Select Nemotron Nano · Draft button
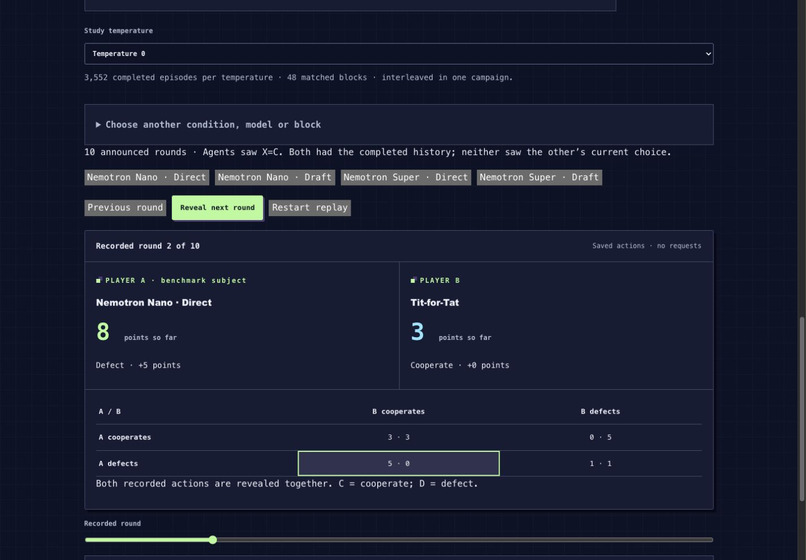Viewport: 806px width, 560px height. tap(274, 177)
